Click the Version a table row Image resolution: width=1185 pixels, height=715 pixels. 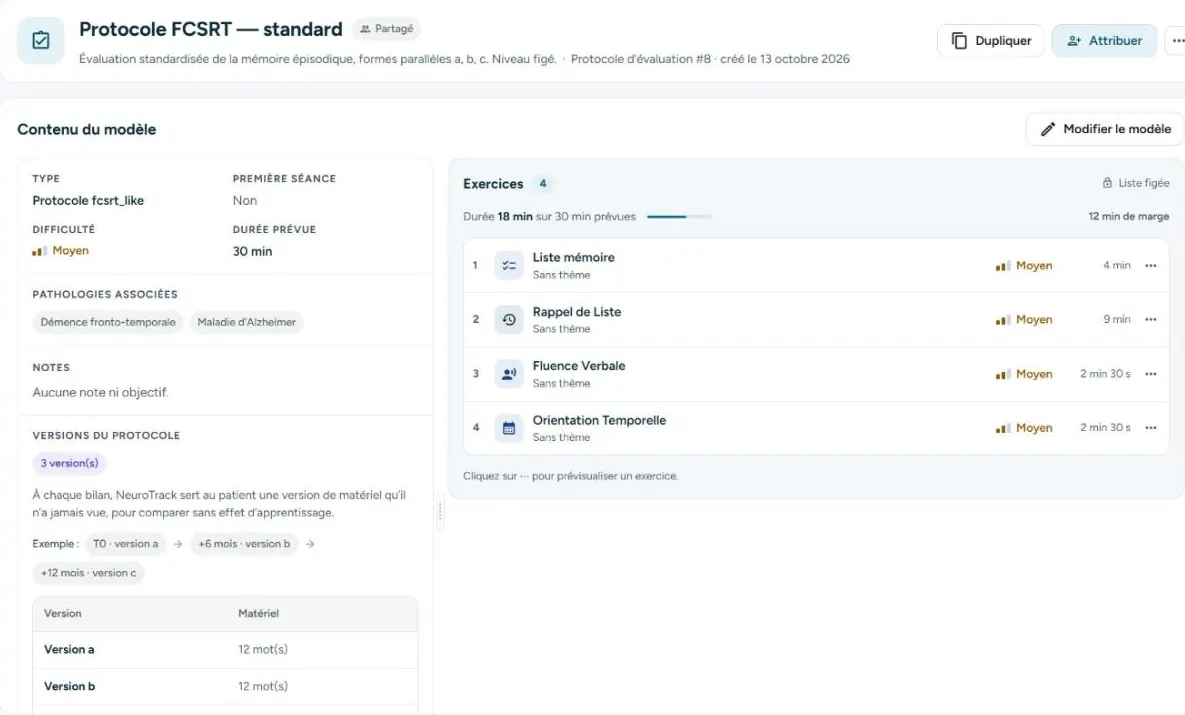click(225, 650)
